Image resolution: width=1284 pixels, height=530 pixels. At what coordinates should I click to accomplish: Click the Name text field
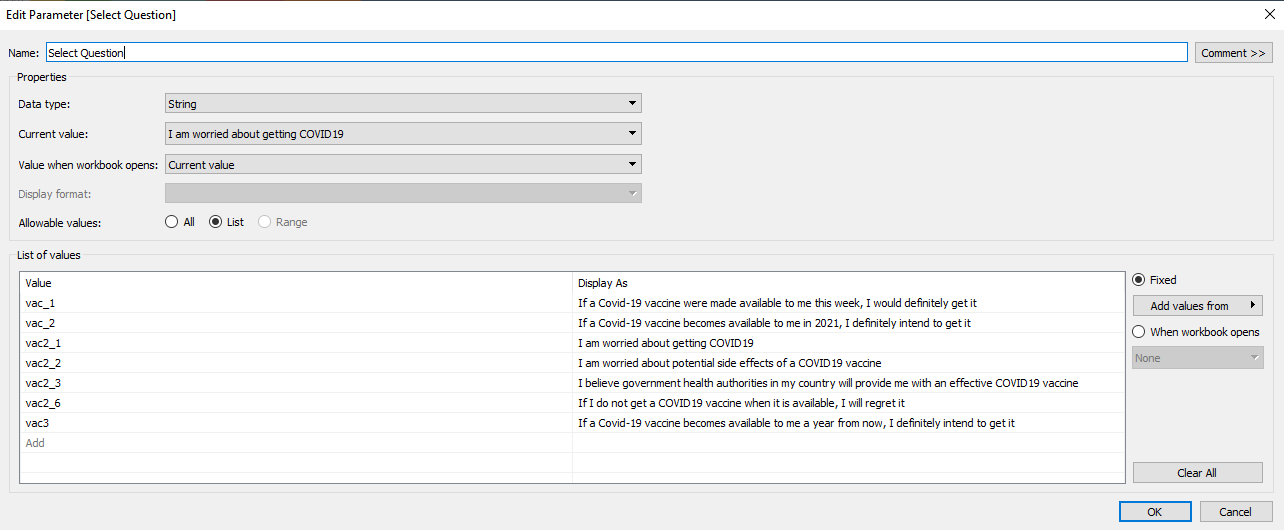coord(616,53)
